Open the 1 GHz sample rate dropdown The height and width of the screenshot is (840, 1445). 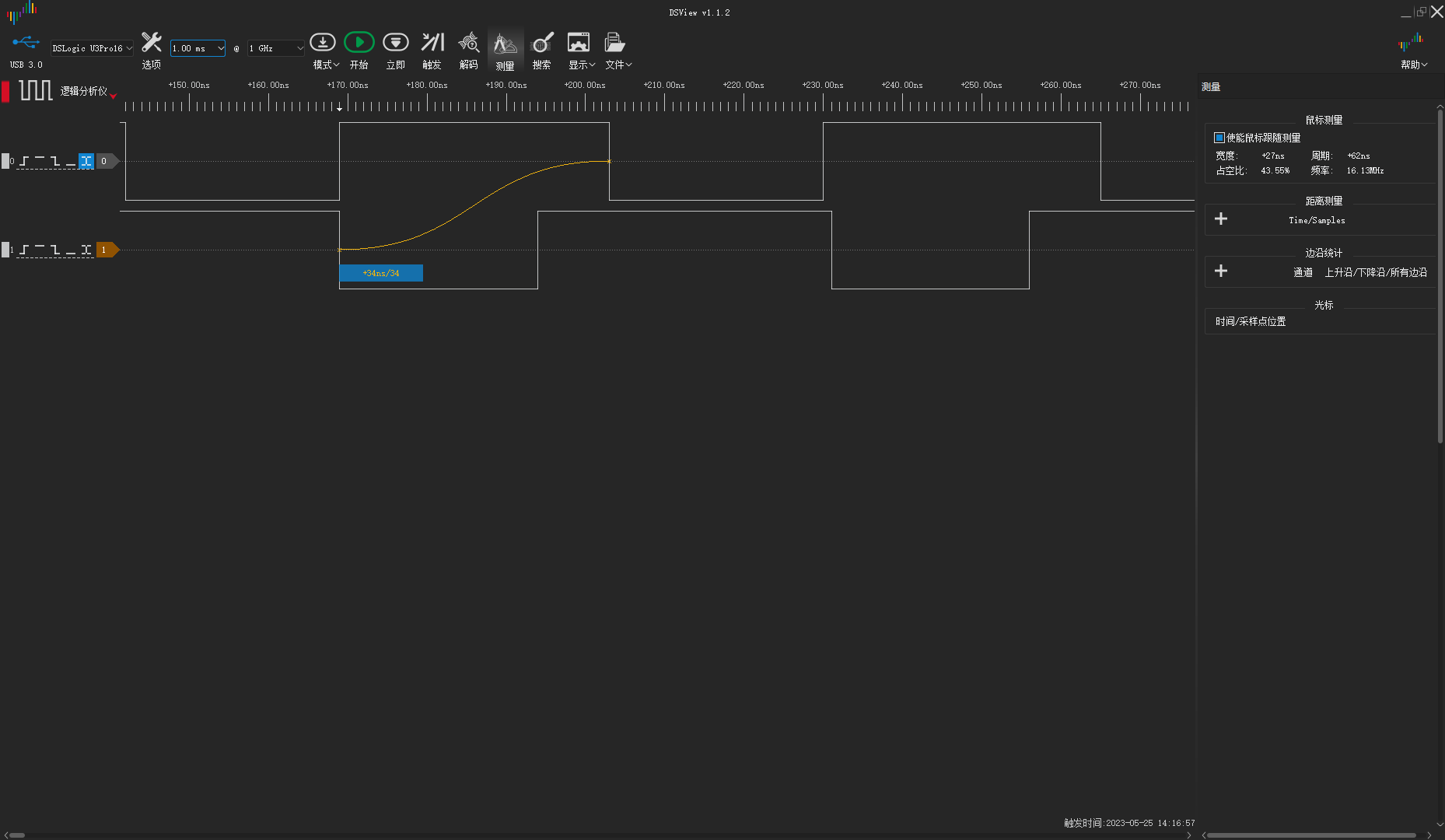coord(275,48)
